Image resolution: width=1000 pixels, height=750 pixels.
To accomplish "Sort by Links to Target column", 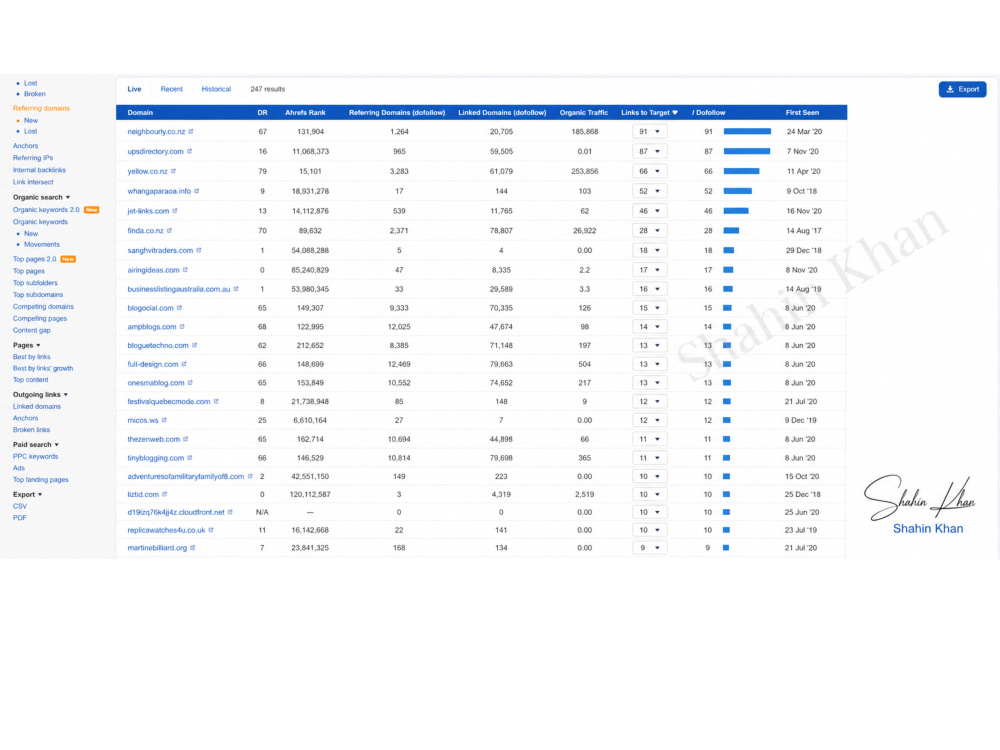I will 649,112.
